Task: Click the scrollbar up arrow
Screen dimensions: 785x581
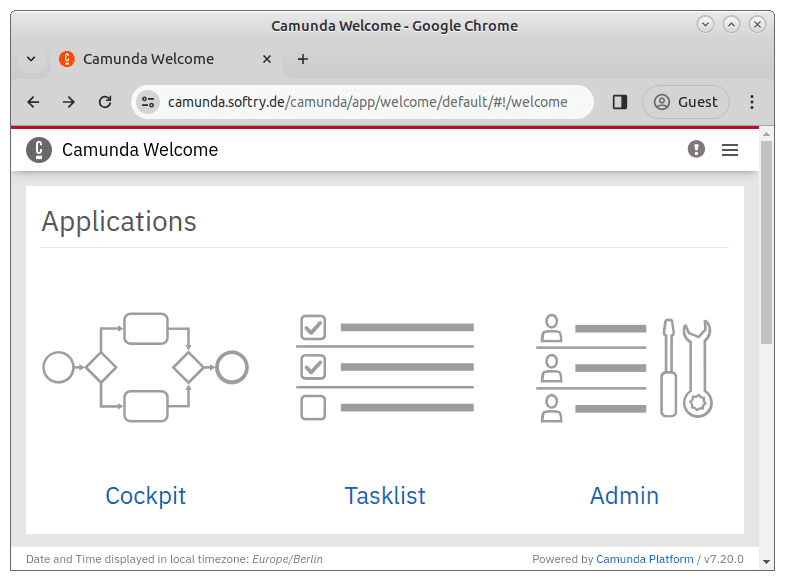Action: click(766, 134)
